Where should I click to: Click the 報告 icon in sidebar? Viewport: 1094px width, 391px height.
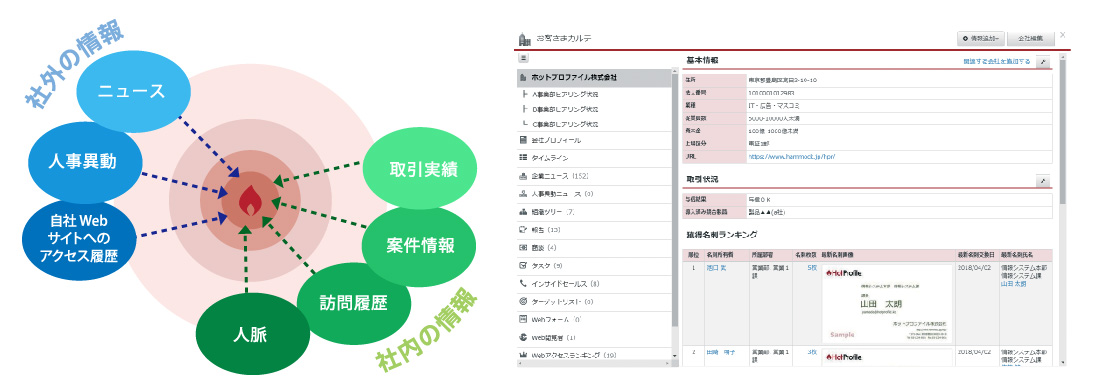(523, 230)
